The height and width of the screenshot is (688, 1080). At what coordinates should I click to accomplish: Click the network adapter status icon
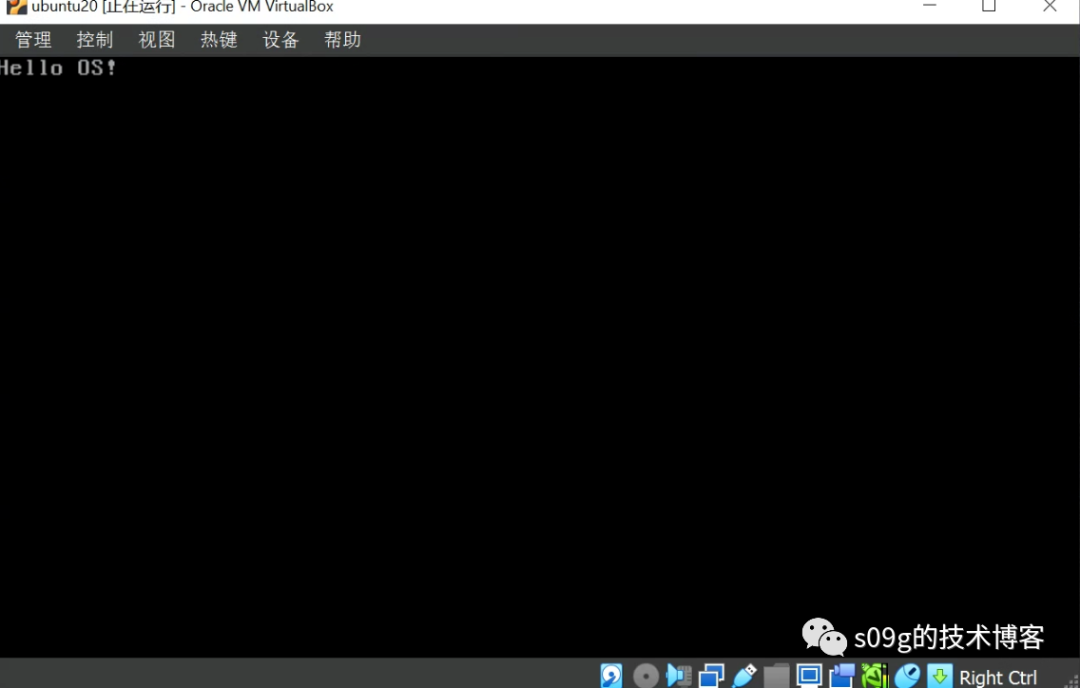[712, 676]
